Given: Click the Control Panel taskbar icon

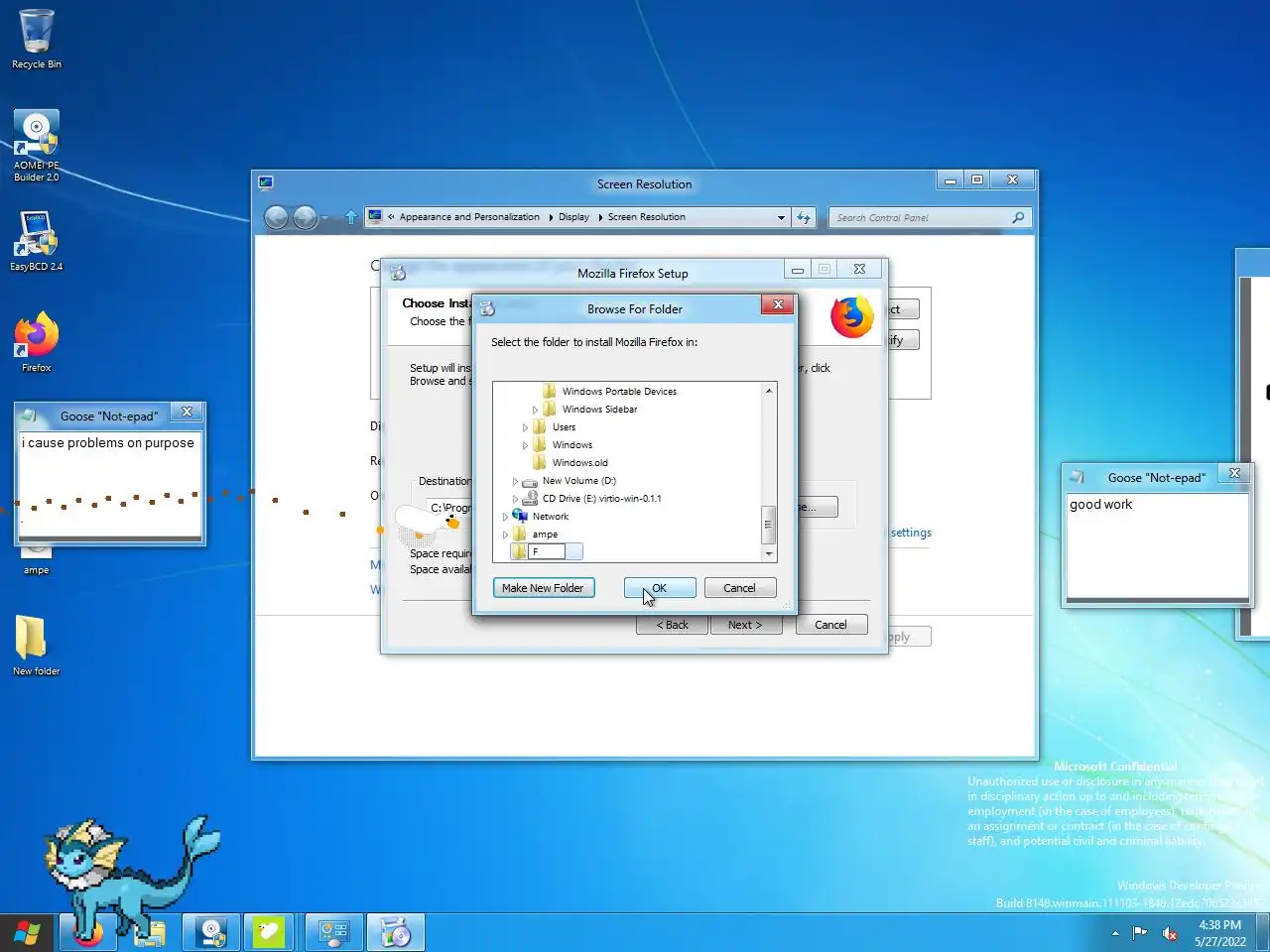Looking at the screenshot, I should coord(333,933).
